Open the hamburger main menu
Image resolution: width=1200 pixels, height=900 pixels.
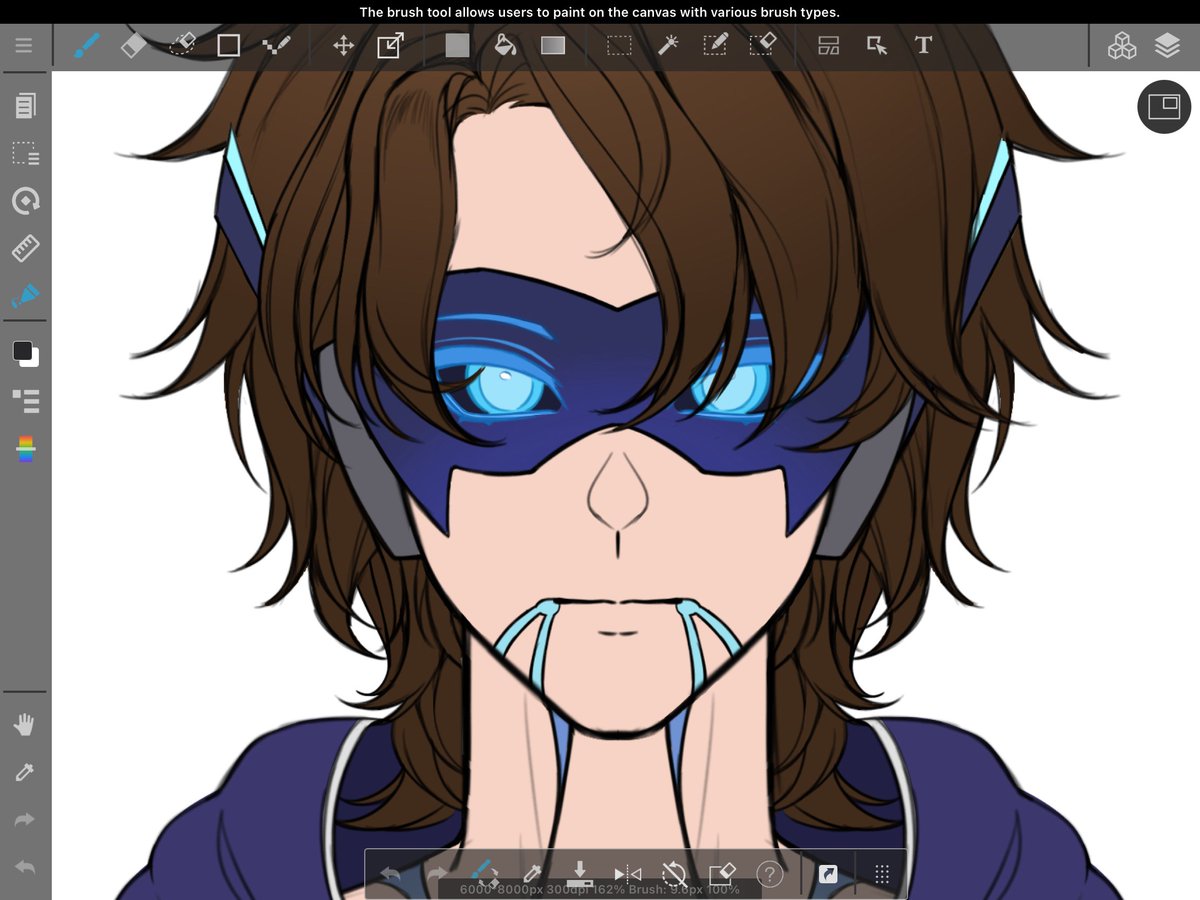(x=24, y=46)
